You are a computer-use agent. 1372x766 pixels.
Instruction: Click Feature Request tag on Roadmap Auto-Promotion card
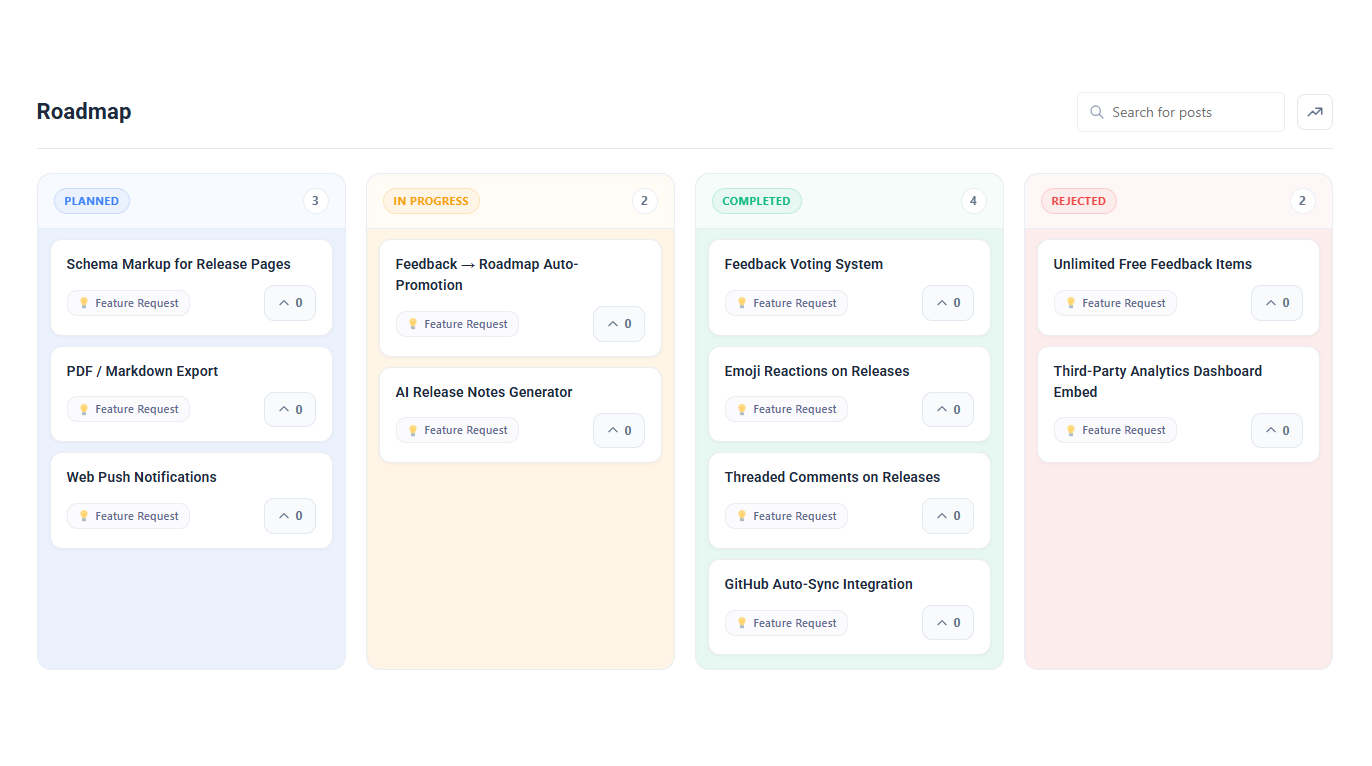457,324
